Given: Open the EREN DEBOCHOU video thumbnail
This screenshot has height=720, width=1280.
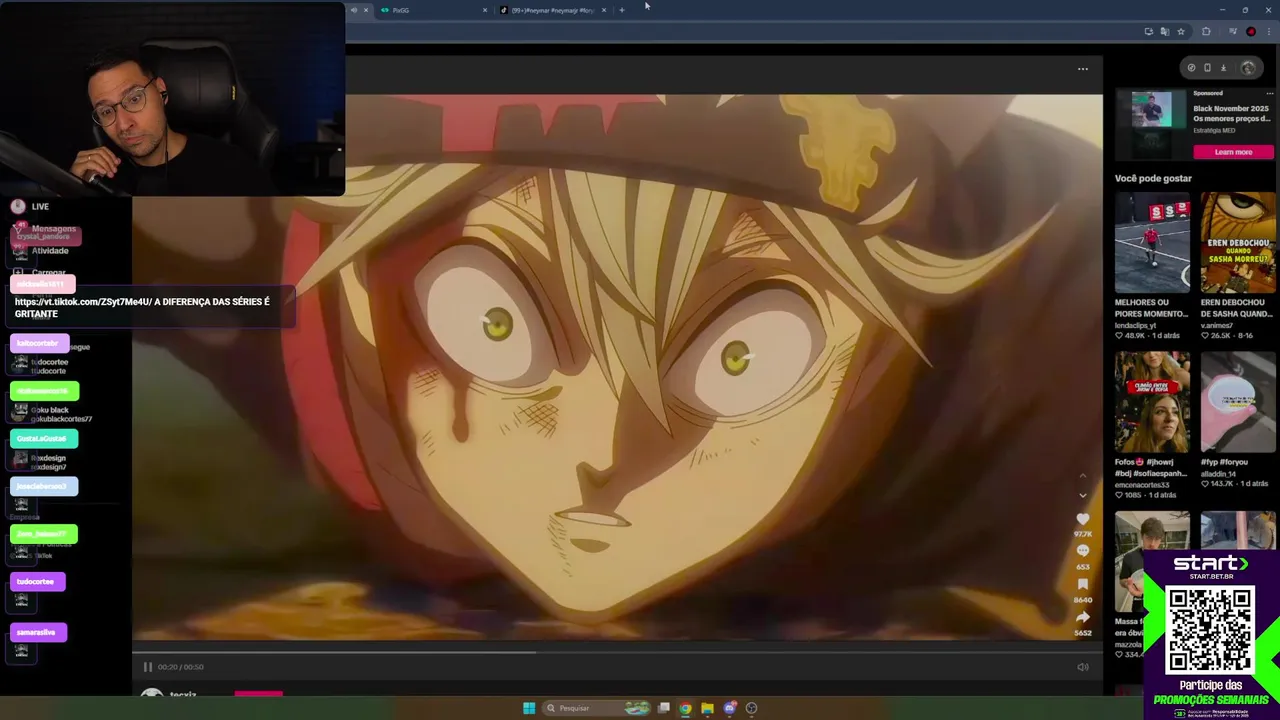Looking at the screenshot, I should (1238, 242).
